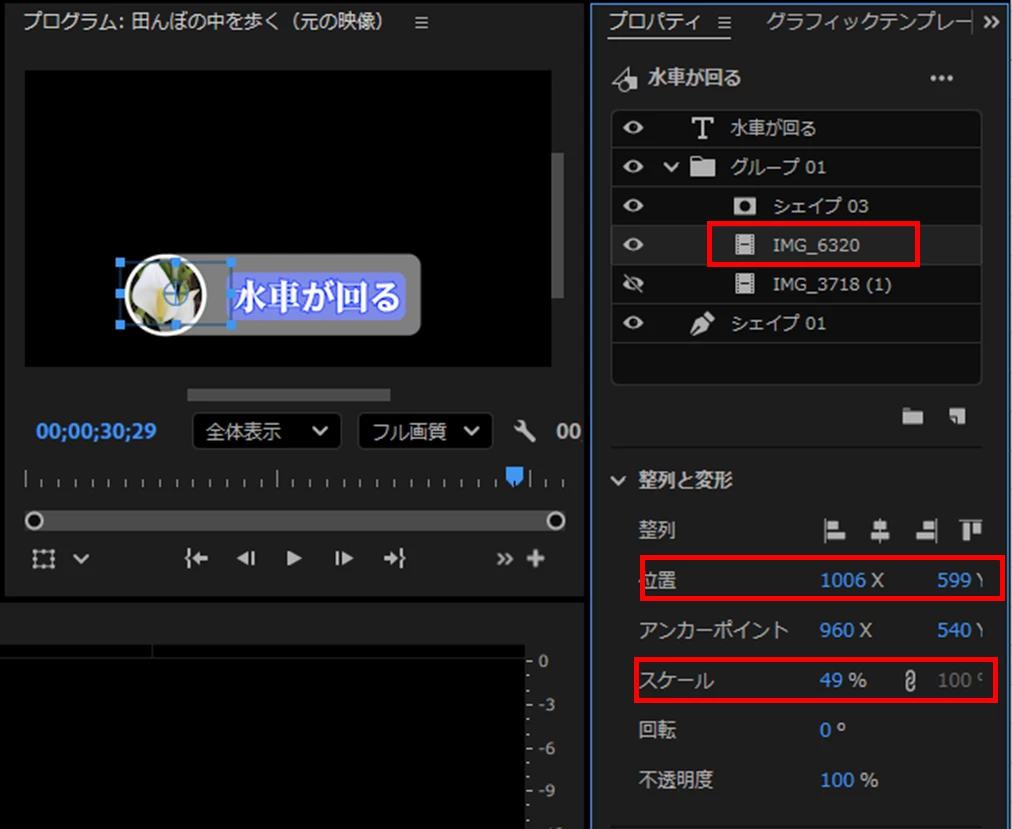Image resolution: width=1012 pixels, height=829 pixels.
Task: Step back one frame
Action: tap(246, 558)
